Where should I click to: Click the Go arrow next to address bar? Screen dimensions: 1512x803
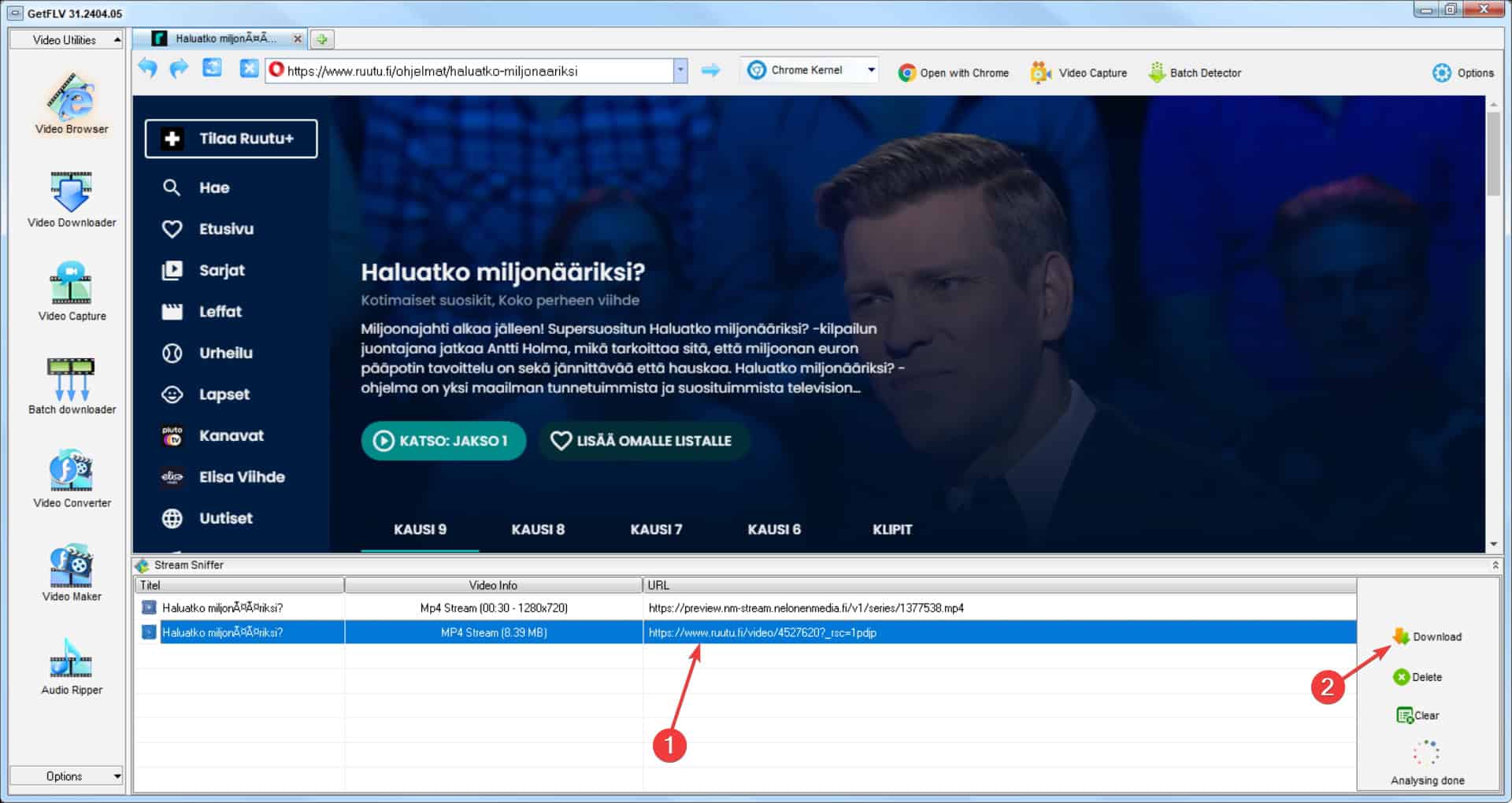pos(710,70)
